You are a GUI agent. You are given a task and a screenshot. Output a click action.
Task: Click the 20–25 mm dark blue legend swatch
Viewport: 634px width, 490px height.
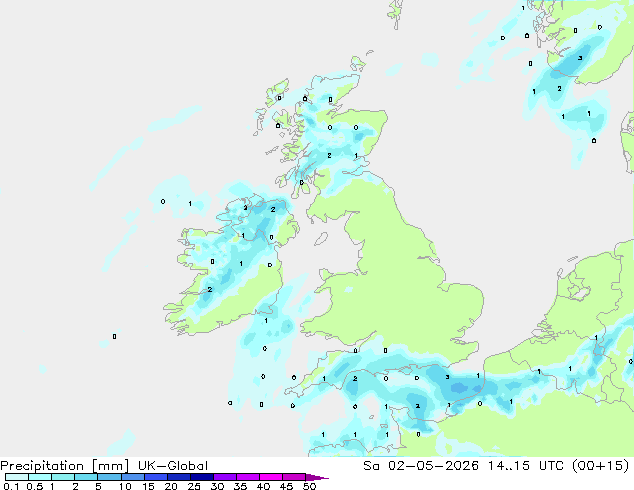[178, 477]
